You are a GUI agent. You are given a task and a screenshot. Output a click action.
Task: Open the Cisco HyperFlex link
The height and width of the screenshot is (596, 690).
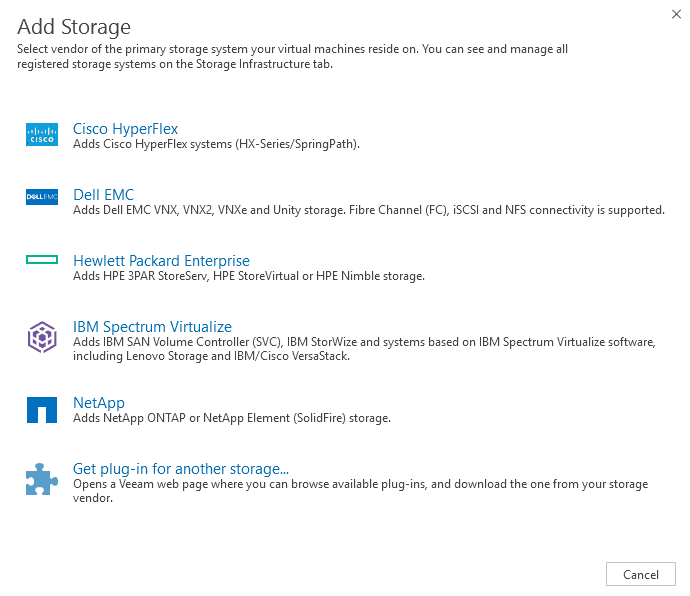coord(125,129)
